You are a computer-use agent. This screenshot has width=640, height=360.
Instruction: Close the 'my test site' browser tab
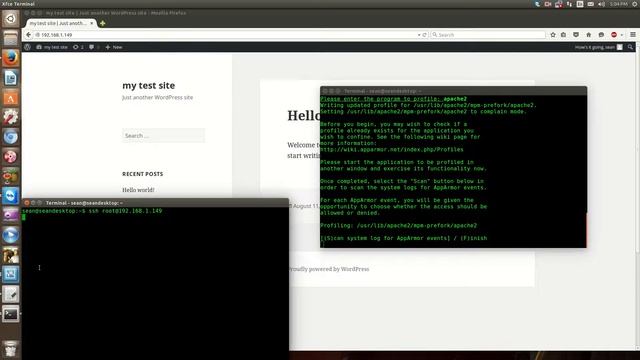(91, 23)
